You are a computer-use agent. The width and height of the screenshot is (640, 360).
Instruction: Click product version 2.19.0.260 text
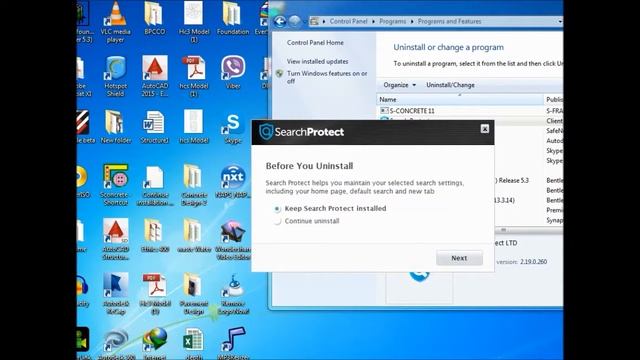[533, 262]
